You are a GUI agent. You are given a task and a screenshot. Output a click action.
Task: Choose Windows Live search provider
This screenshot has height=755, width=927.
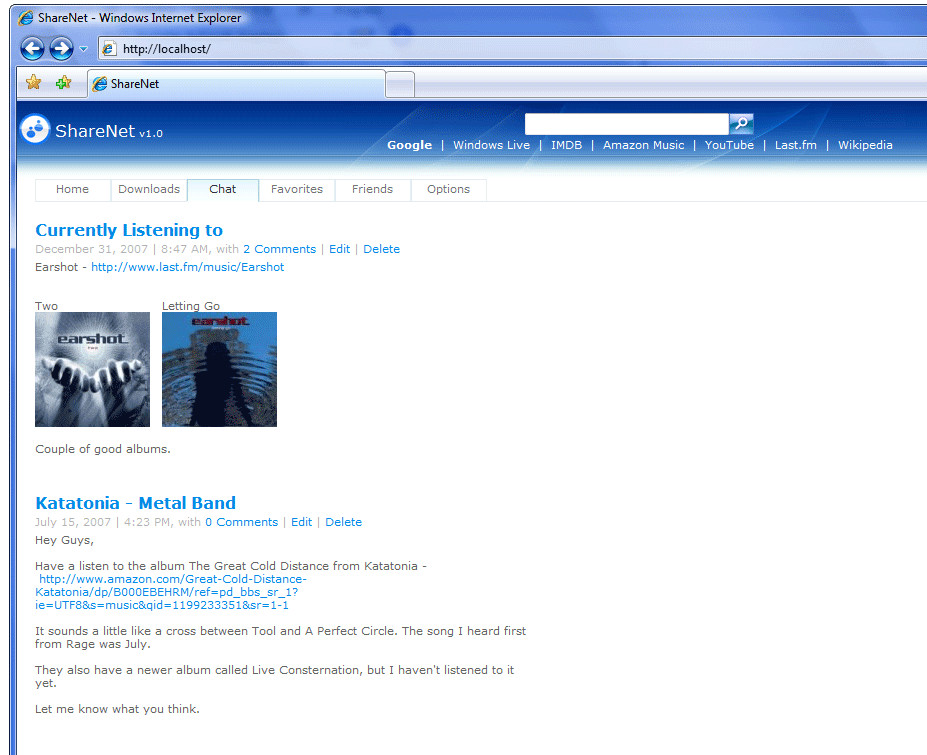coord(491,145)
